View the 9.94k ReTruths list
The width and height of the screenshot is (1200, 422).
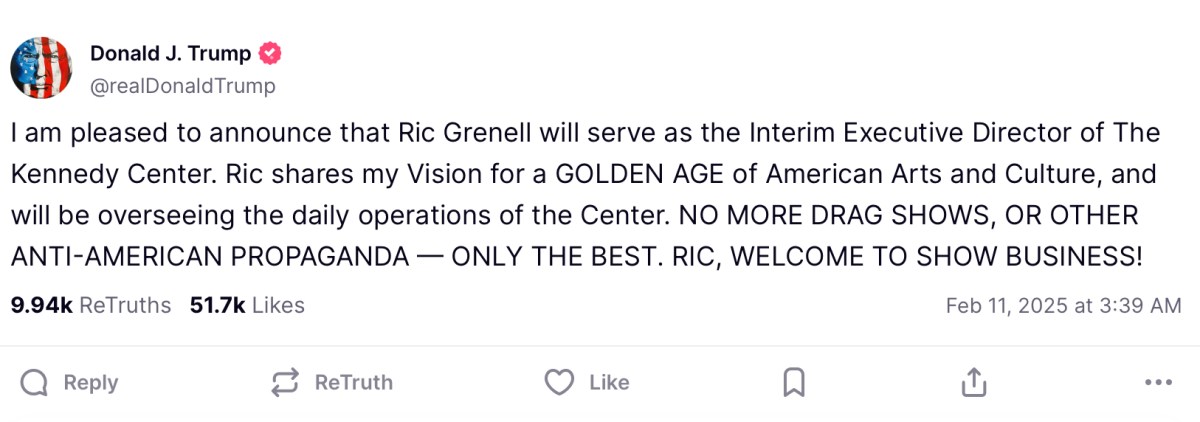[90, 305]
